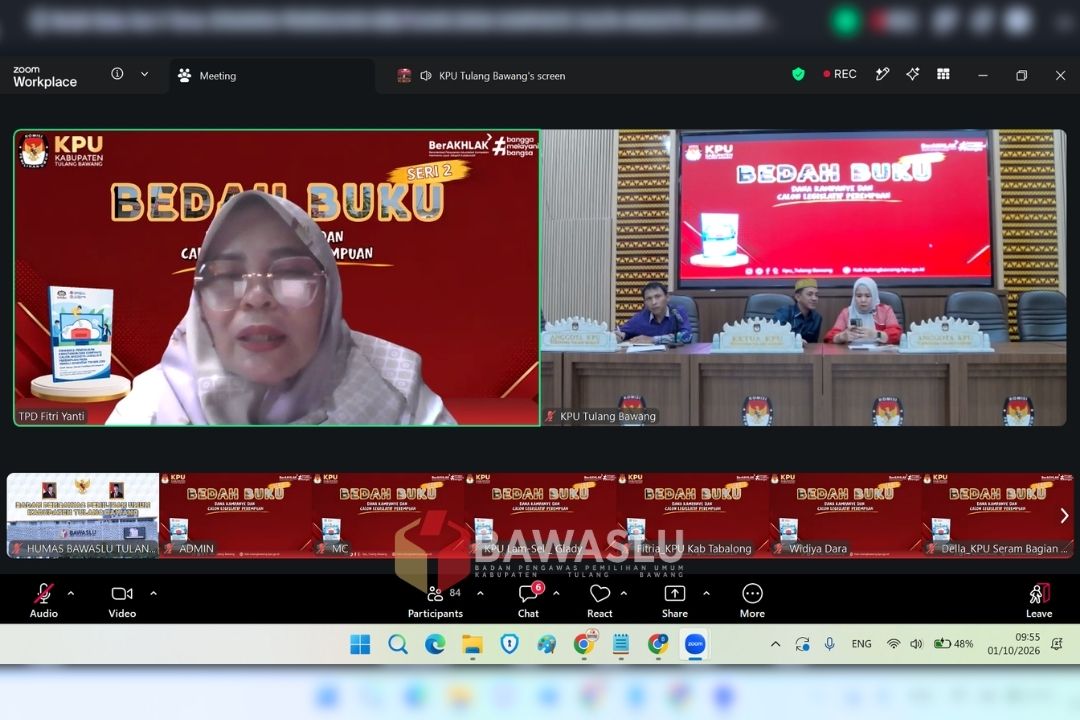This screenshot has height=720, width=1080.
Task: Open the meeting information icon
Action: (117, 74)
